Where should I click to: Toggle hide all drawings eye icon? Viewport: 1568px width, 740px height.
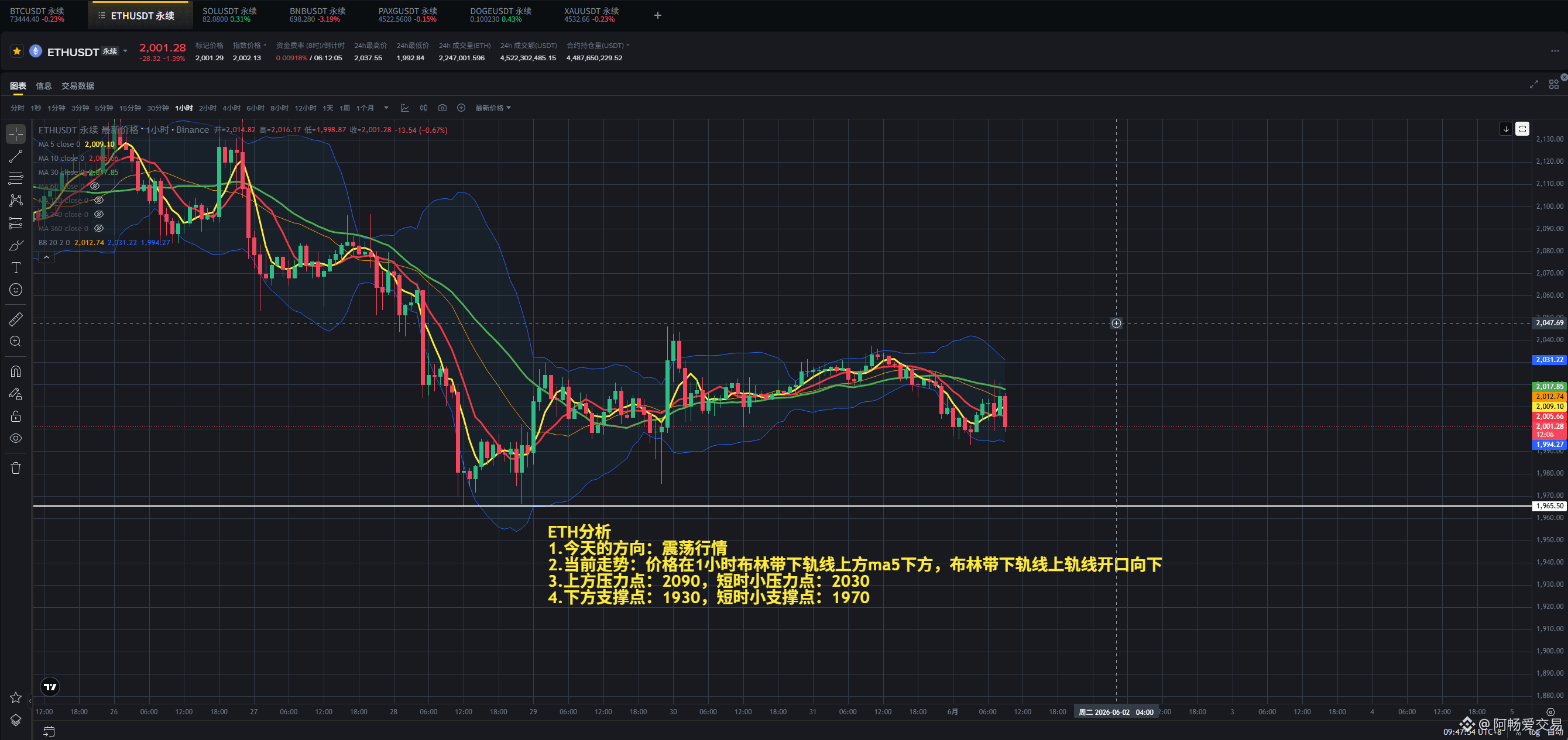[x=16, y=438]
